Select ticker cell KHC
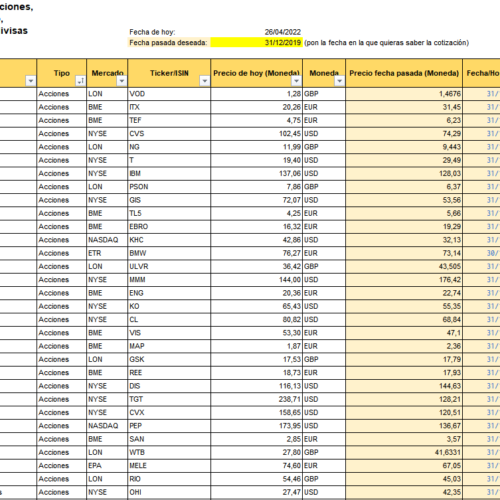Screen dimensions: 500x500 169,240
